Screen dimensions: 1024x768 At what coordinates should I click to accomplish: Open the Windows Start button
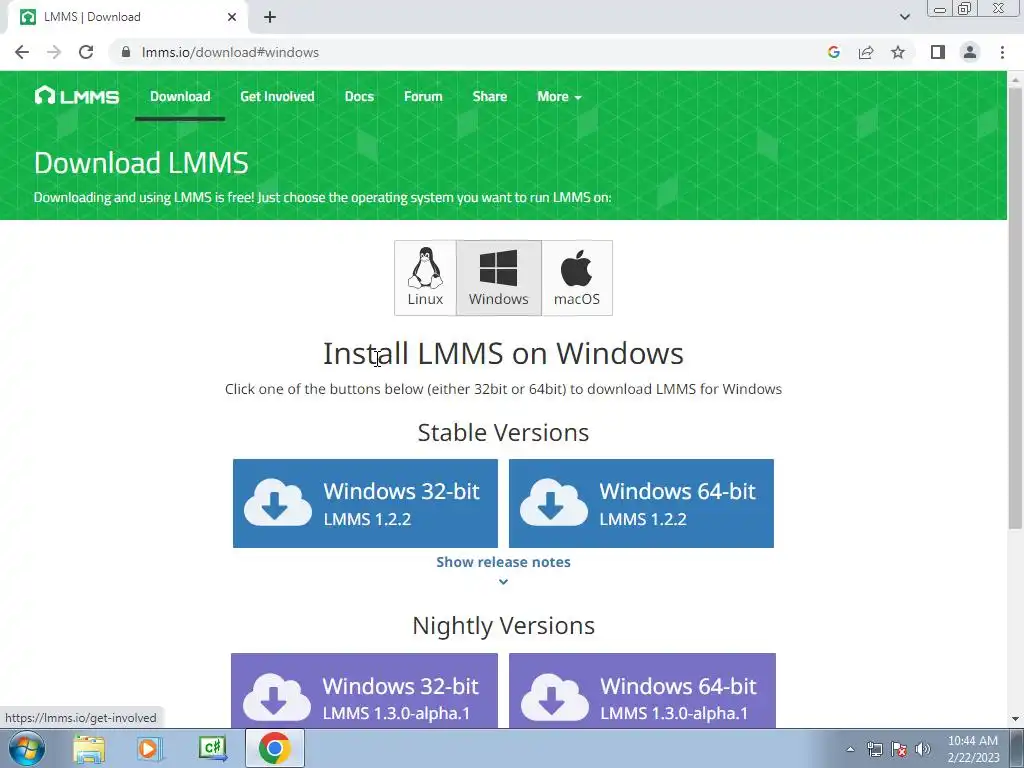coord(27,748)
